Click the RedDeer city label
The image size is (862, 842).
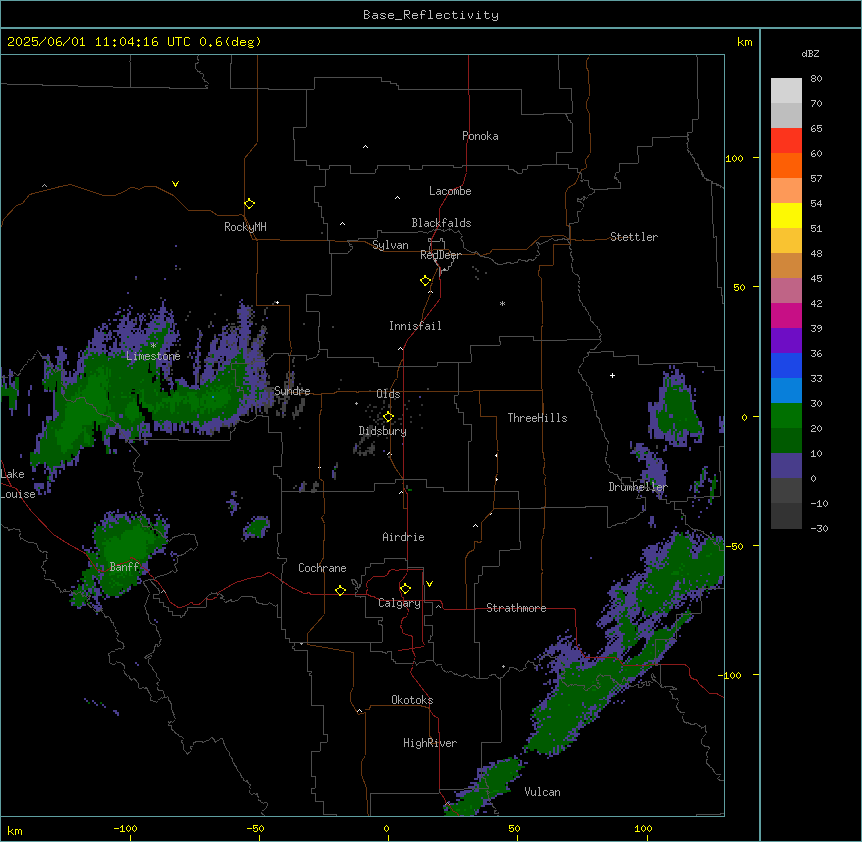[x=440, y=255]
